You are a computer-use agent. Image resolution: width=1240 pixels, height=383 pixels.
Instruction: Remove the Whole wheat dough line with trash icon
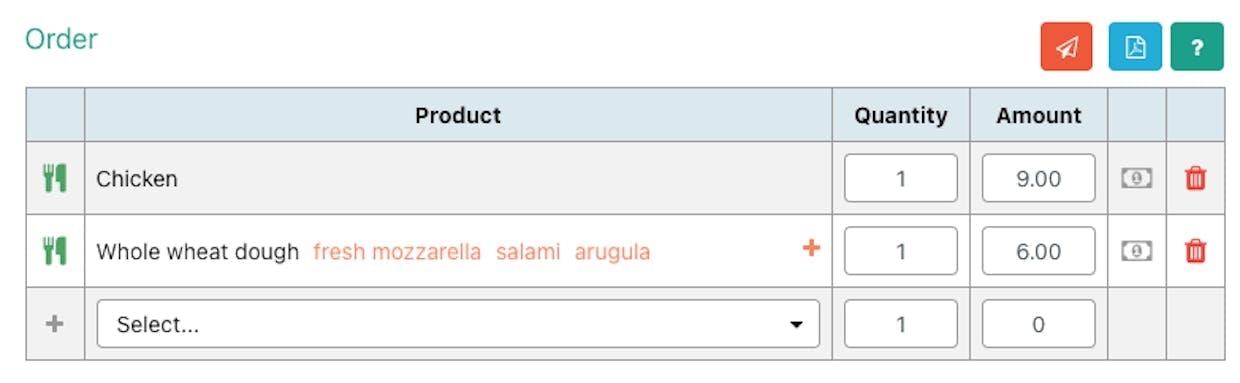(x=1195, y=252)
